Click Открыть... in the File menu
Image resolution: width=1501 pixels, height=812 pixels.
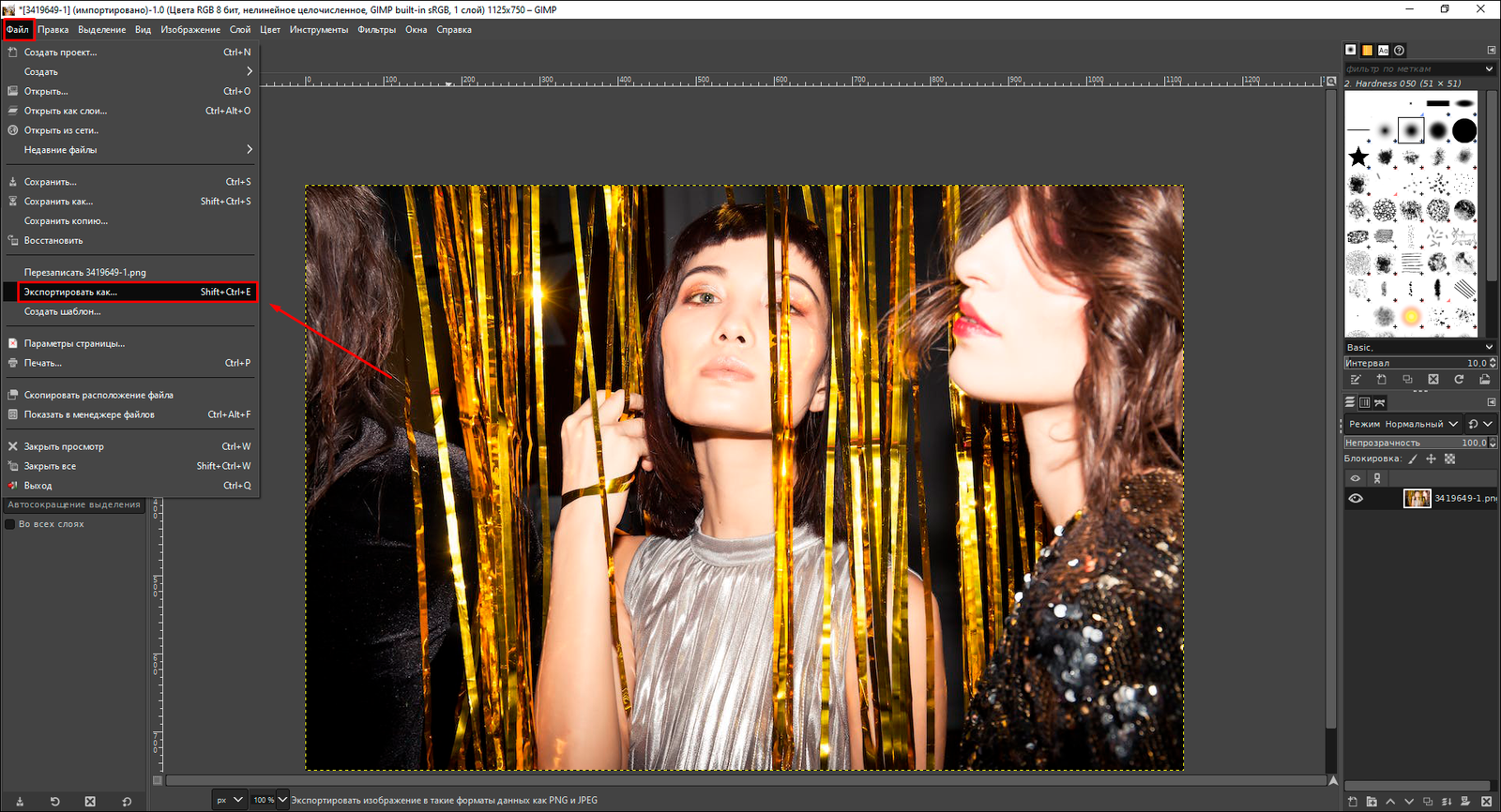[130, 91]
